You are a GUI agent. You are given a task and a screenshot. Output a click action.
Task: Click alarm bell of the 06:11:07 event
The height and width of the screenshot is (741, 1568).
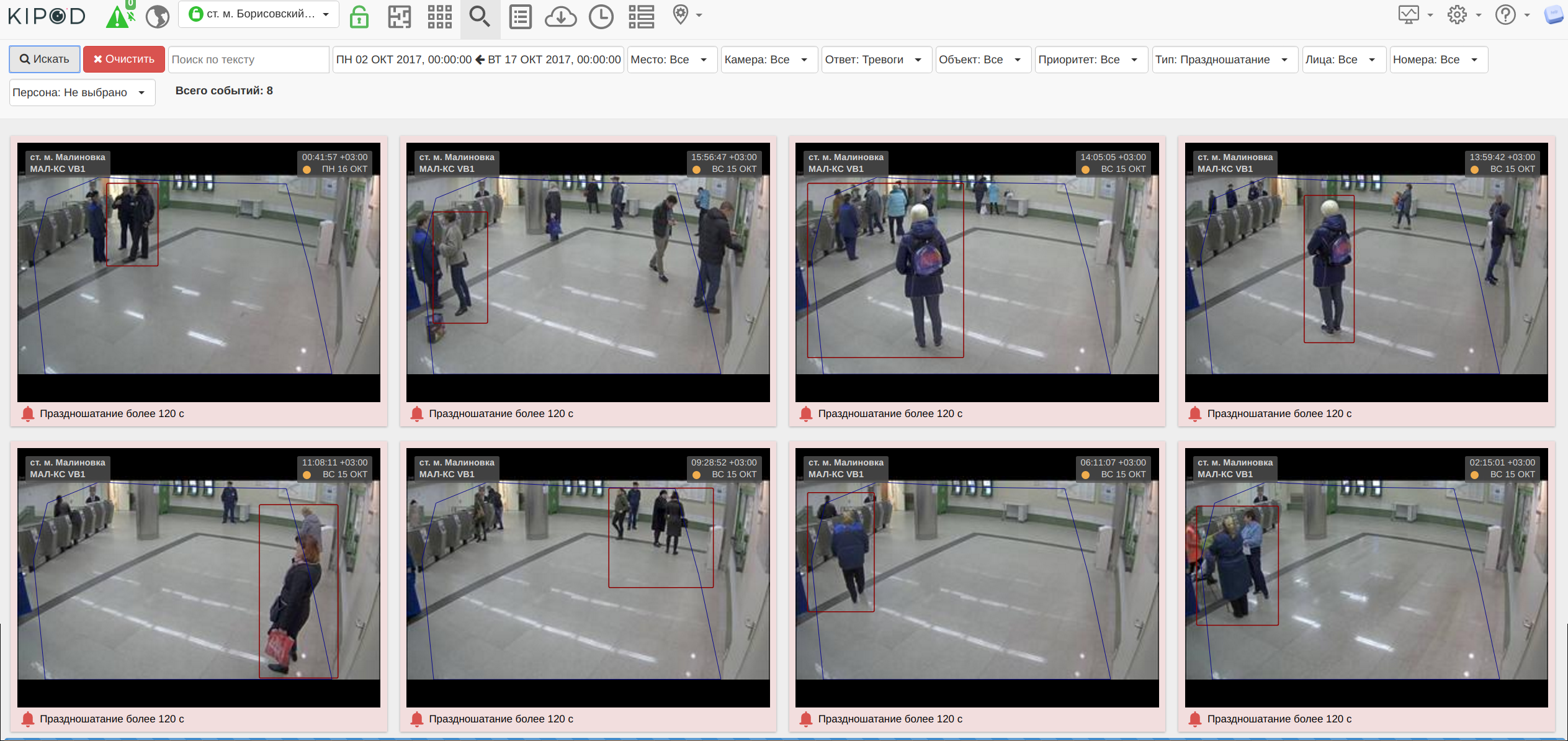point(806,719)
